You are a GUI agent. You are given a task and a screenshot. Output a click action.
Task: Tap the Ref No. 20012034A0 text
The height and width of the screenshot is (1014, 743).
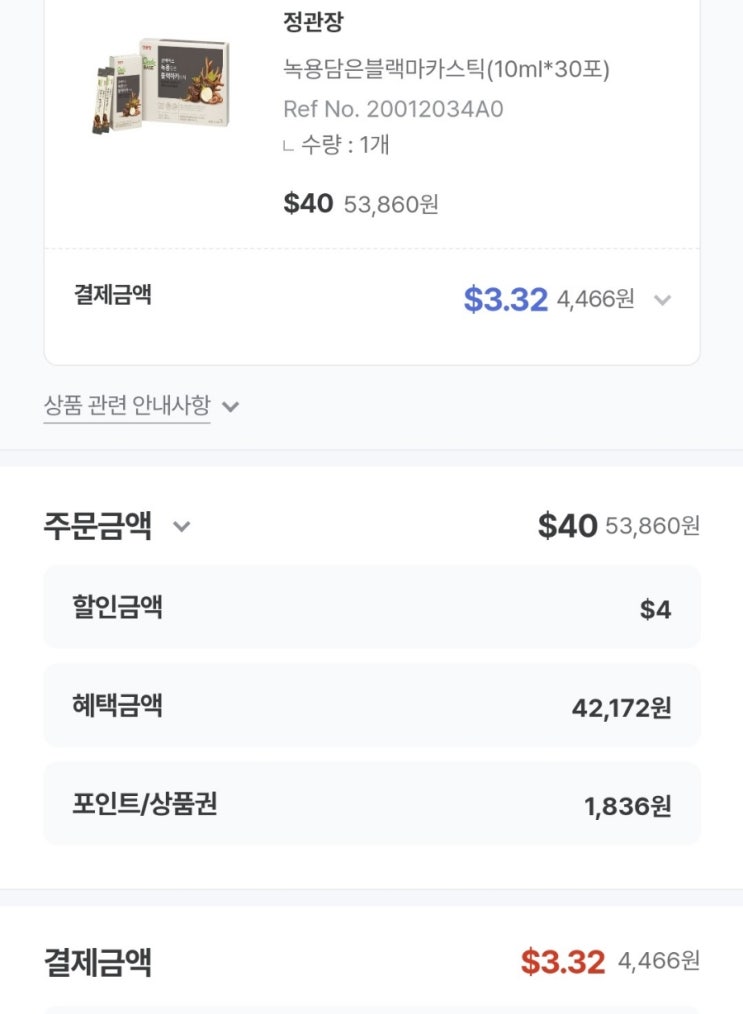pyautogui.click(x=393, y=109)
